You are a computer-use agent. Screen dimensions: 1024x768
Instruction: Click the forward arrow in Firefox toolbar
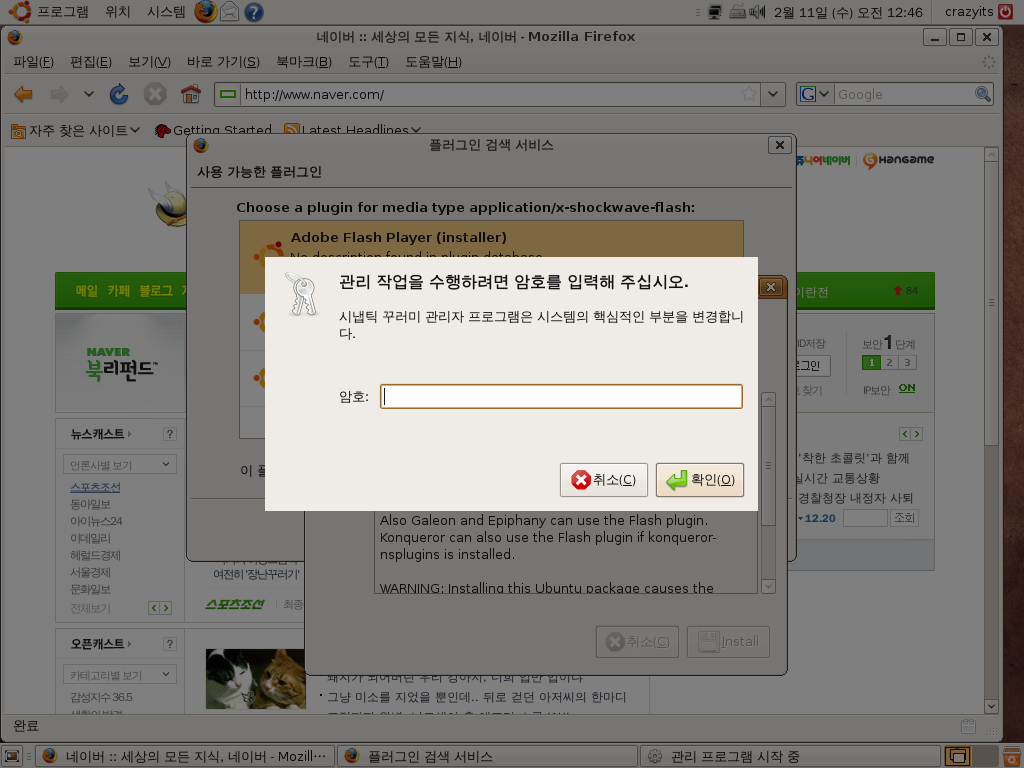59,95
